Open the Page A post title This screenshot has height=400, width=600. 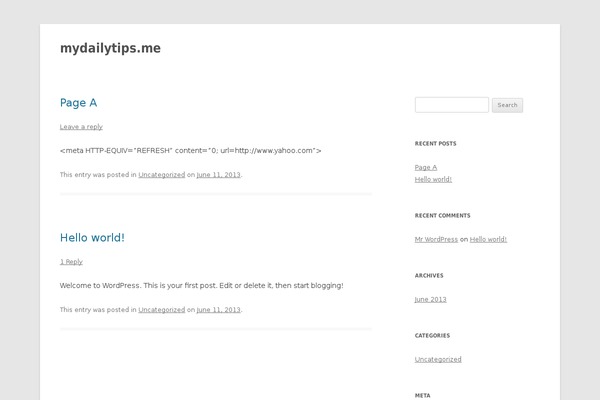78,103
